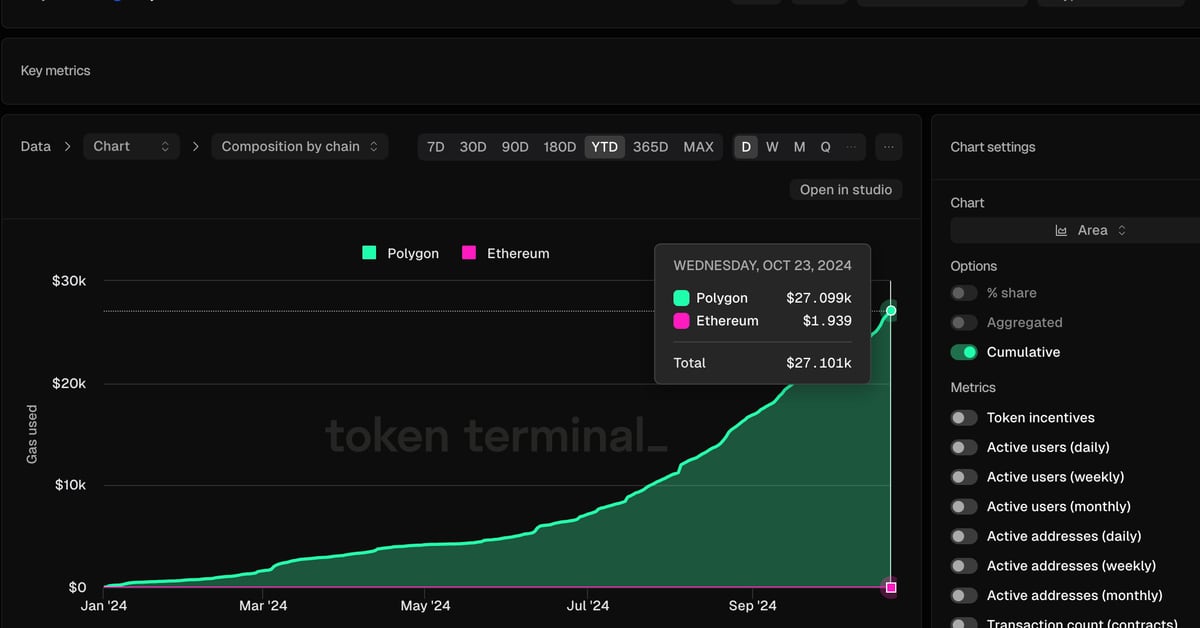Open the Chart breadcrumb dropdown
Image resolution: width=1200 pixels, height=628 pixels.
pyautogui.click(x=131, y=146)
